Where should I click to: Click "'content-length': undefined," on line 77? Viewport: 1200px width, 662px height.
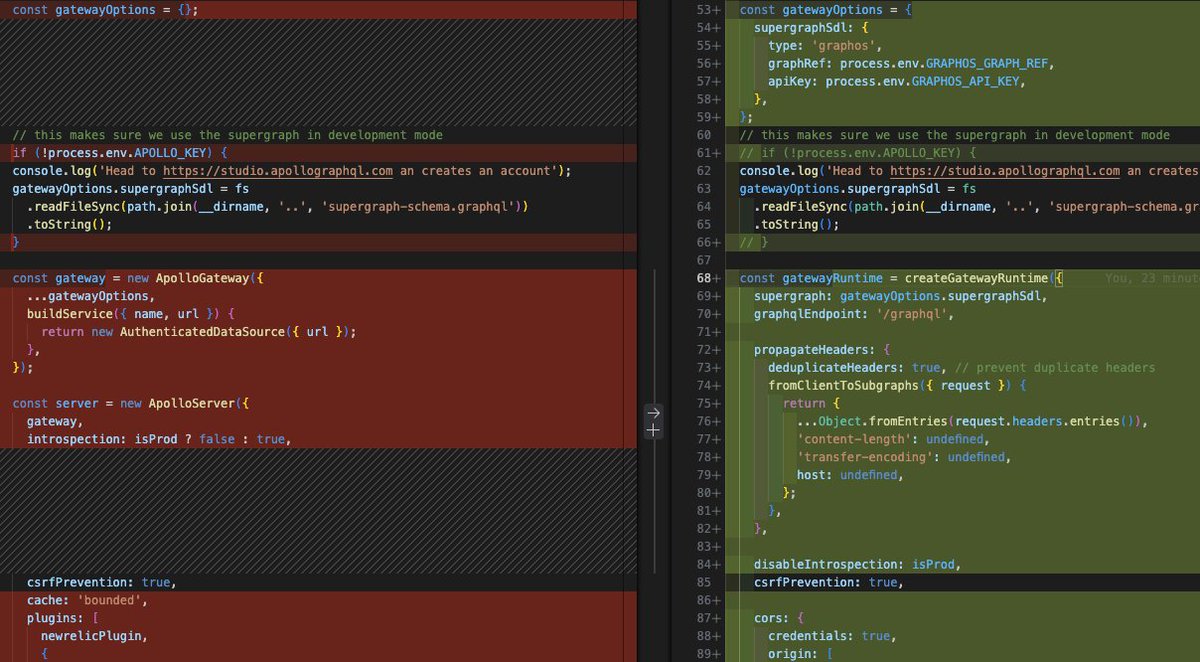(893, 439)
